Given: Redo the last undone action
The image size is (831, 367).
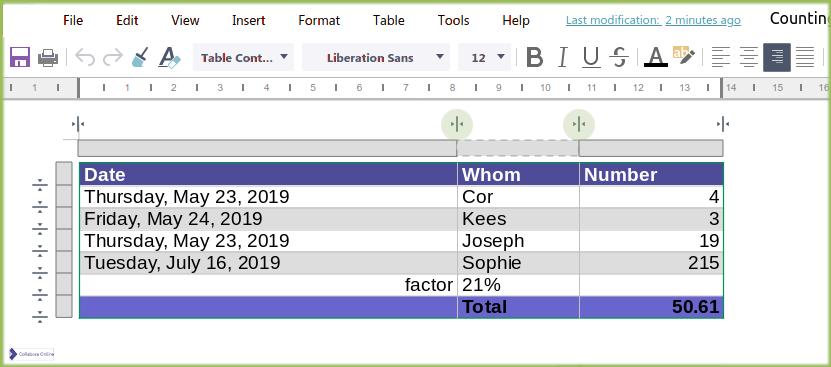Looking at the screenshot, I should tap(112, 57).
